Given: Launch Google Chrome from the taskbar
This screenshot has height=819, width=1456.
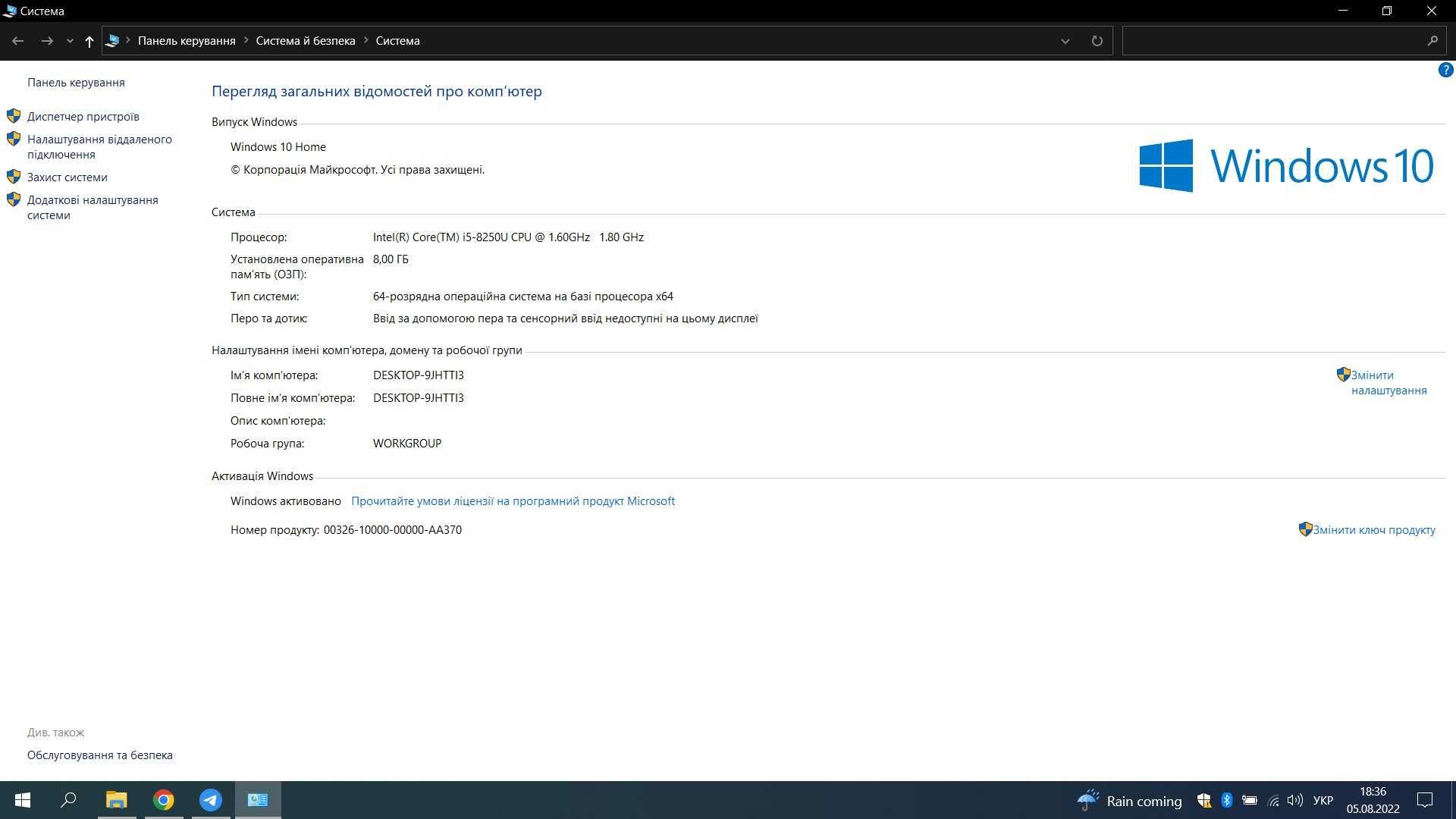Looking at the screenshot, I should click(x=164, y=800).
